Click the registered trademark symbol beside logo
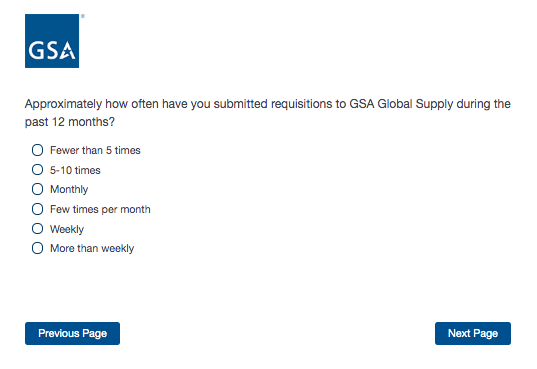The height and width of the screenshot is (369, 537). (x=83, y=16)
